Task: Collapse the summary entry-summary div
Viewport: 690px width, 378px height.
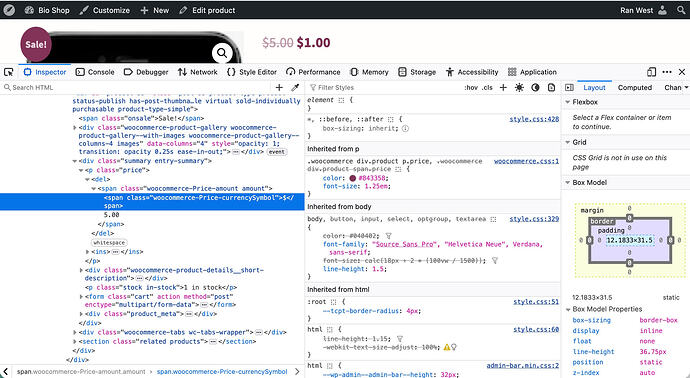Action: pyautogui.click(x=75, y=161)
